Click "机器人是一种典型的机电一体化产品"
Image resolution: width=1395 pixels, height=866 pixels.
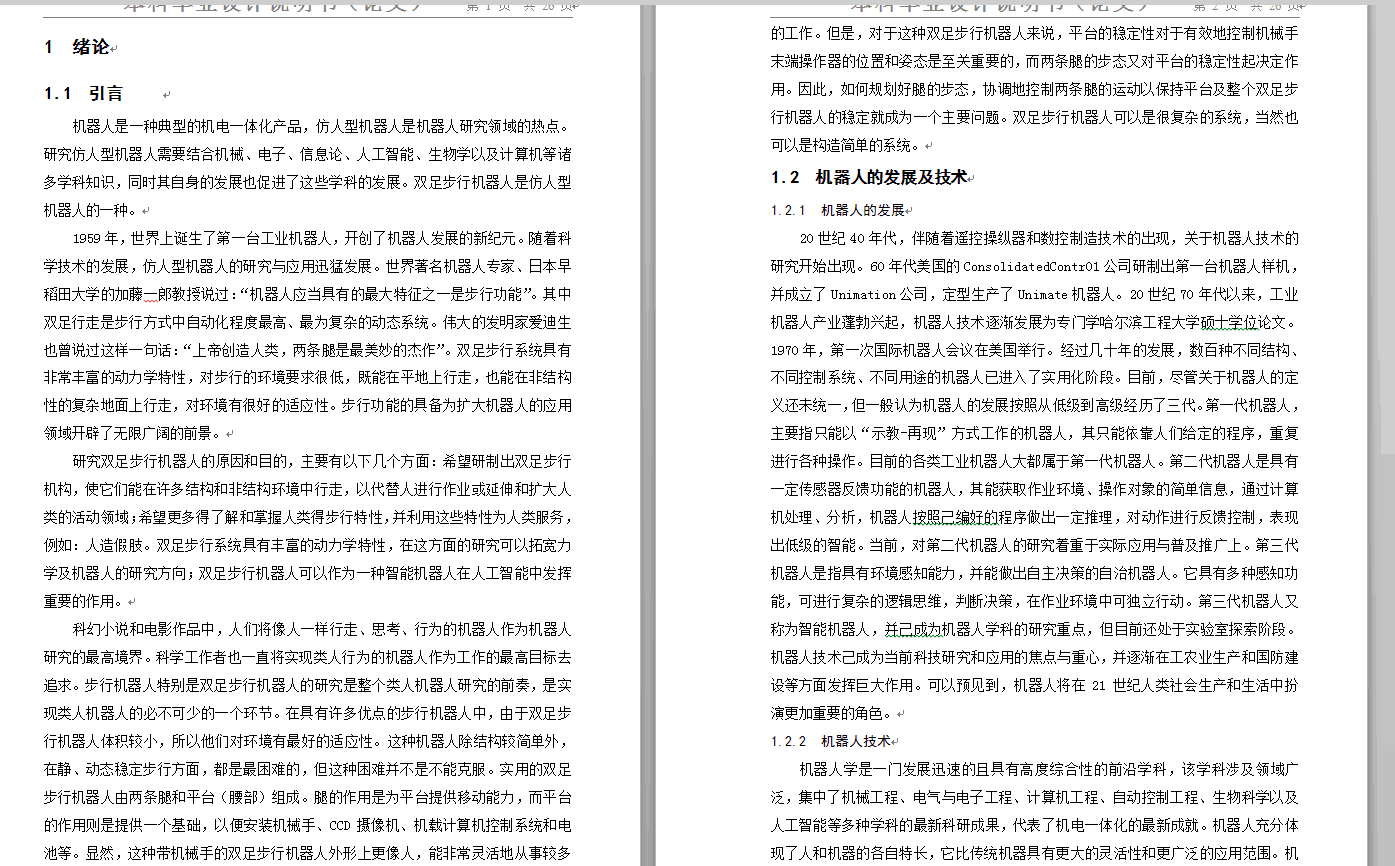point(189,127)
